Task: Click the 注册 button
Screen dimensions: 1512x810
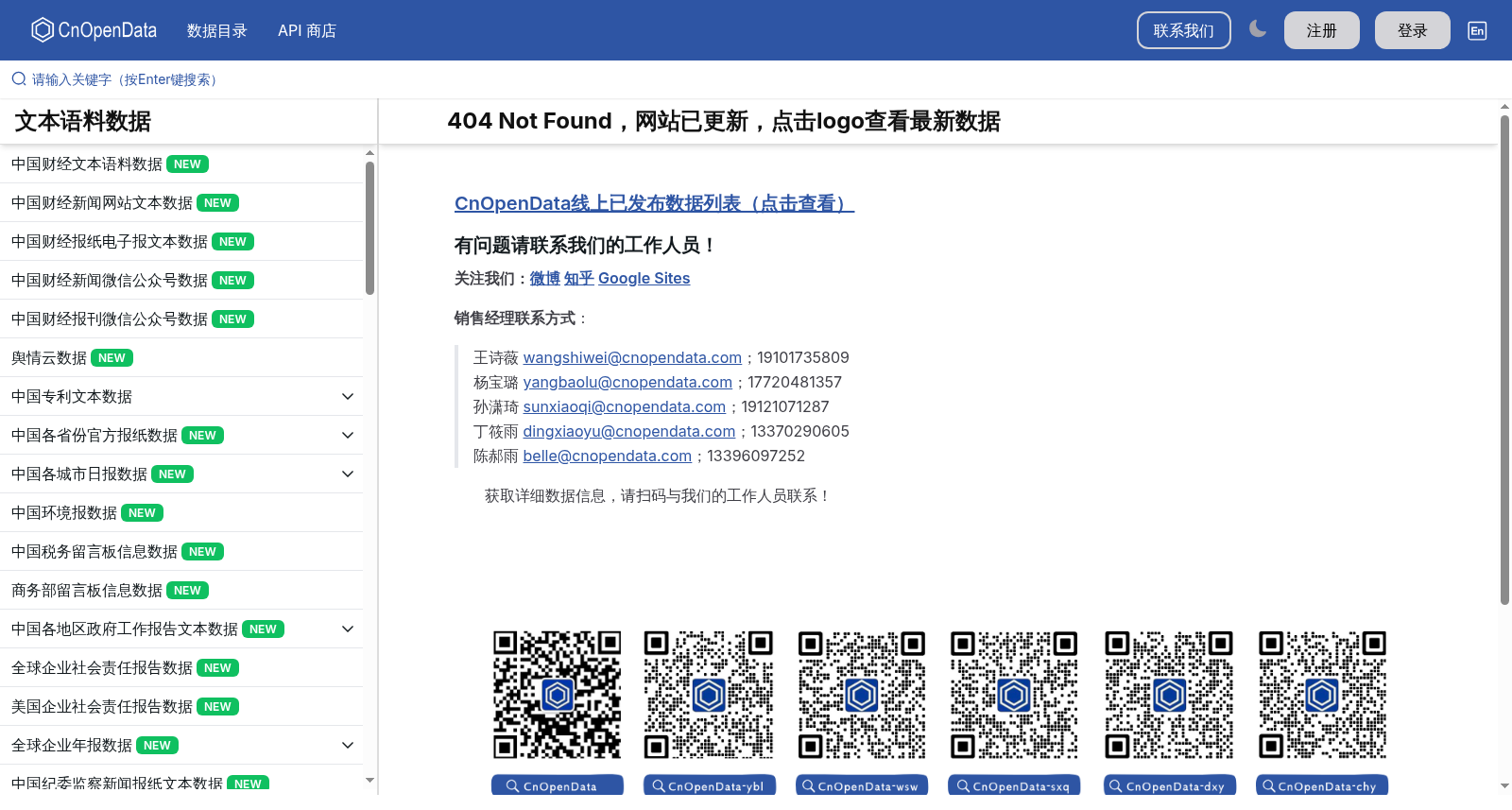Action: point(1322,30)
